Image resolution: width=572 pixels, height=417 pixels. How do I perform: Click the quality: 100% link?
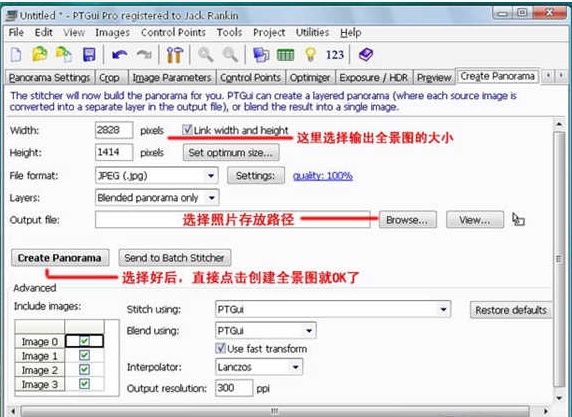pos(323,176)
